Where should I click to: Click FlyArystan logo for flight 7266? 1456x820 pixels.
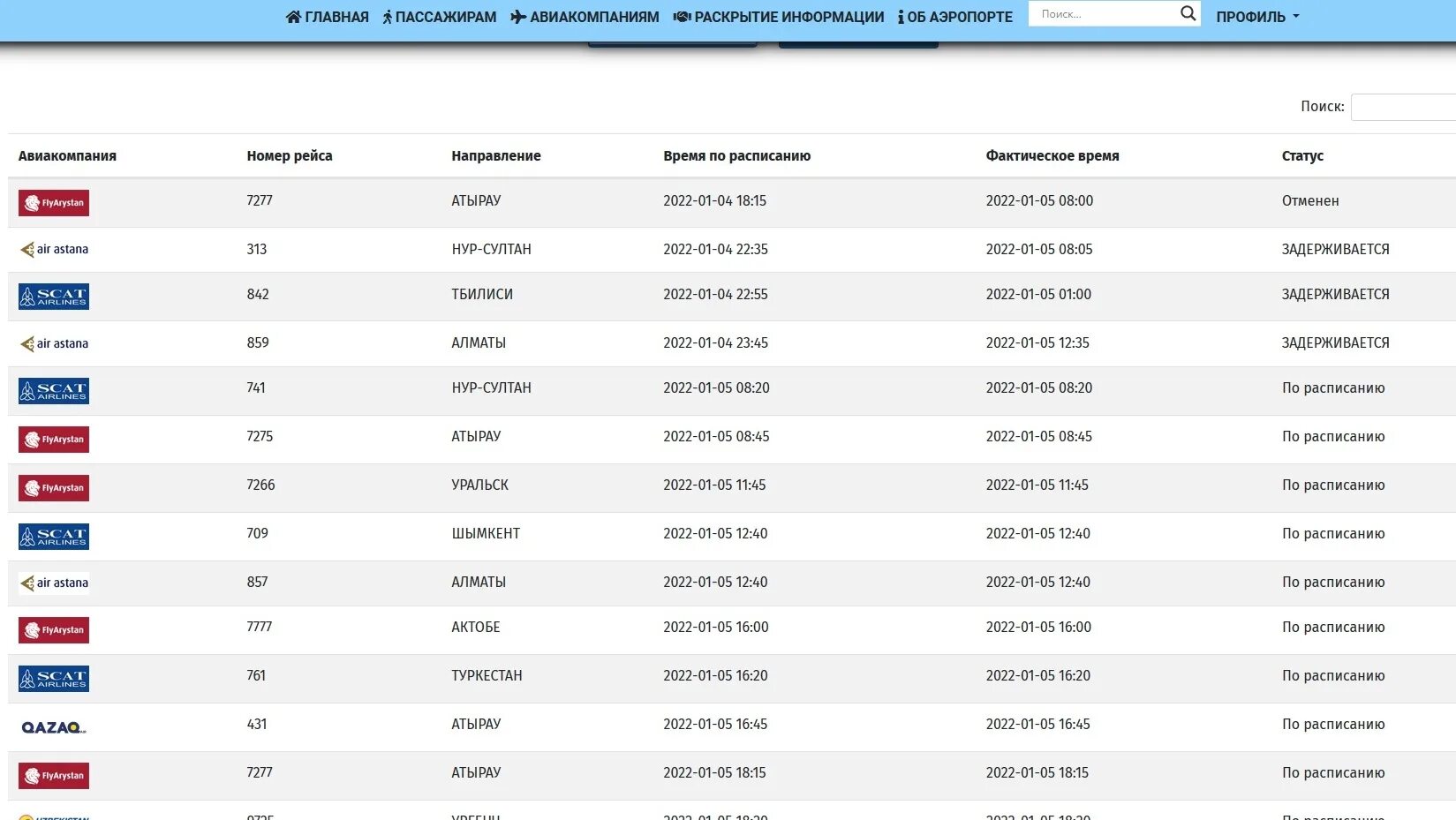(54, 488)
